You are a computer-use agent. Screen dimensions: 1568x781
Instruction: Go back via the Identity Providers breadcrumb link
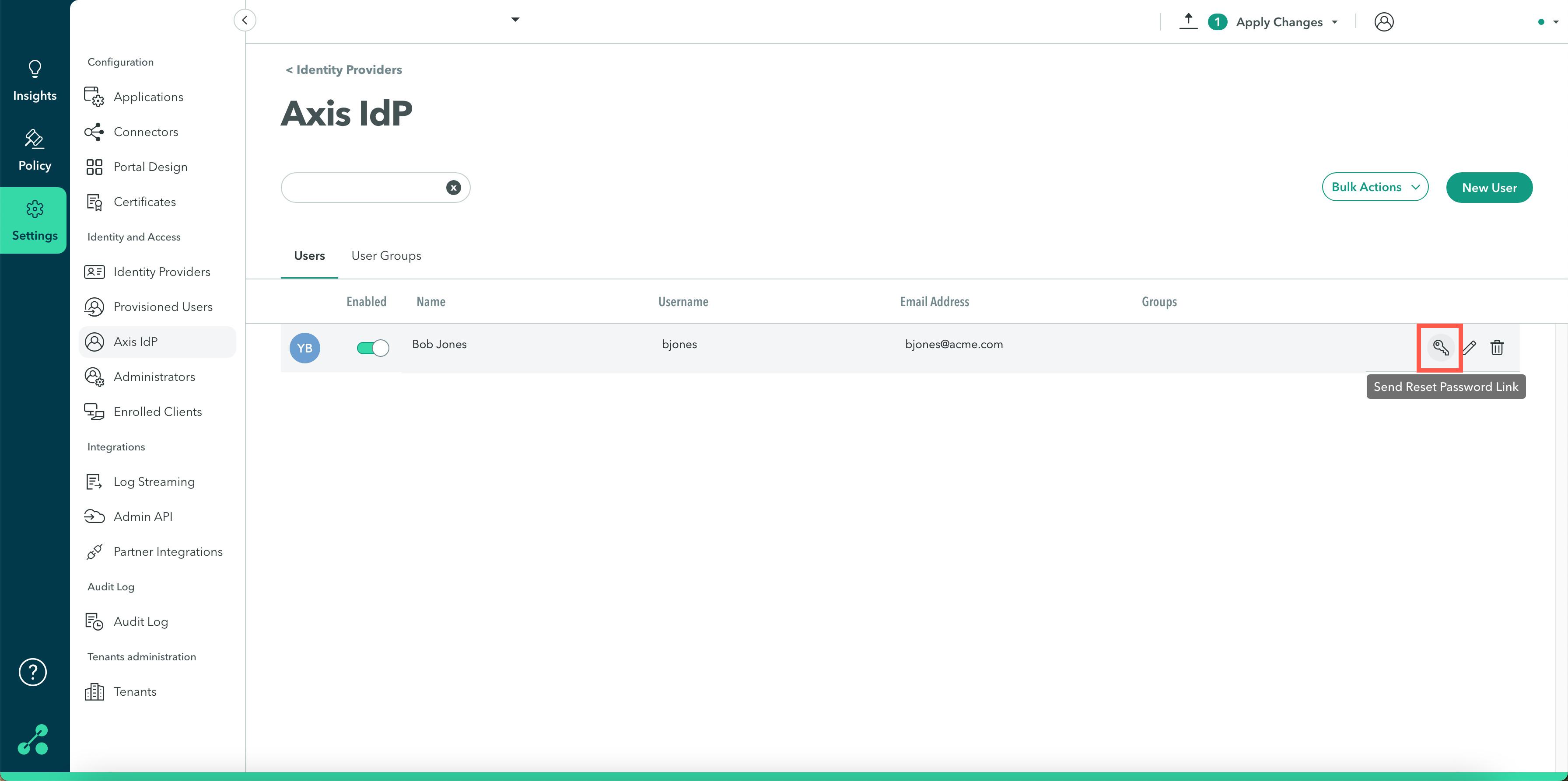pyautogui.click(x=344, y=70)
